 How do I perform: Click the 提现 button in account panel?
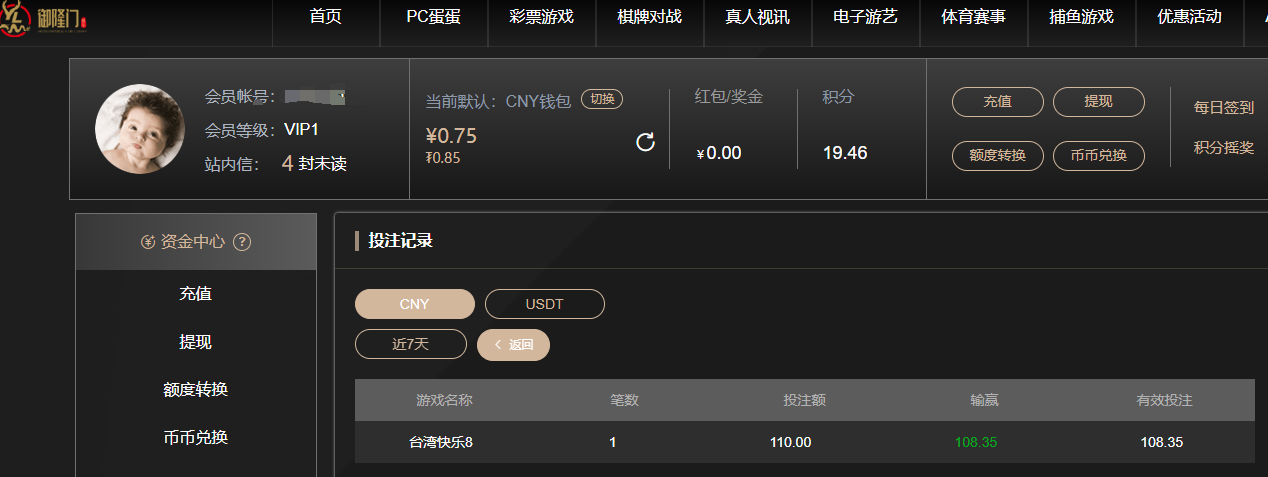[1098, 102]
